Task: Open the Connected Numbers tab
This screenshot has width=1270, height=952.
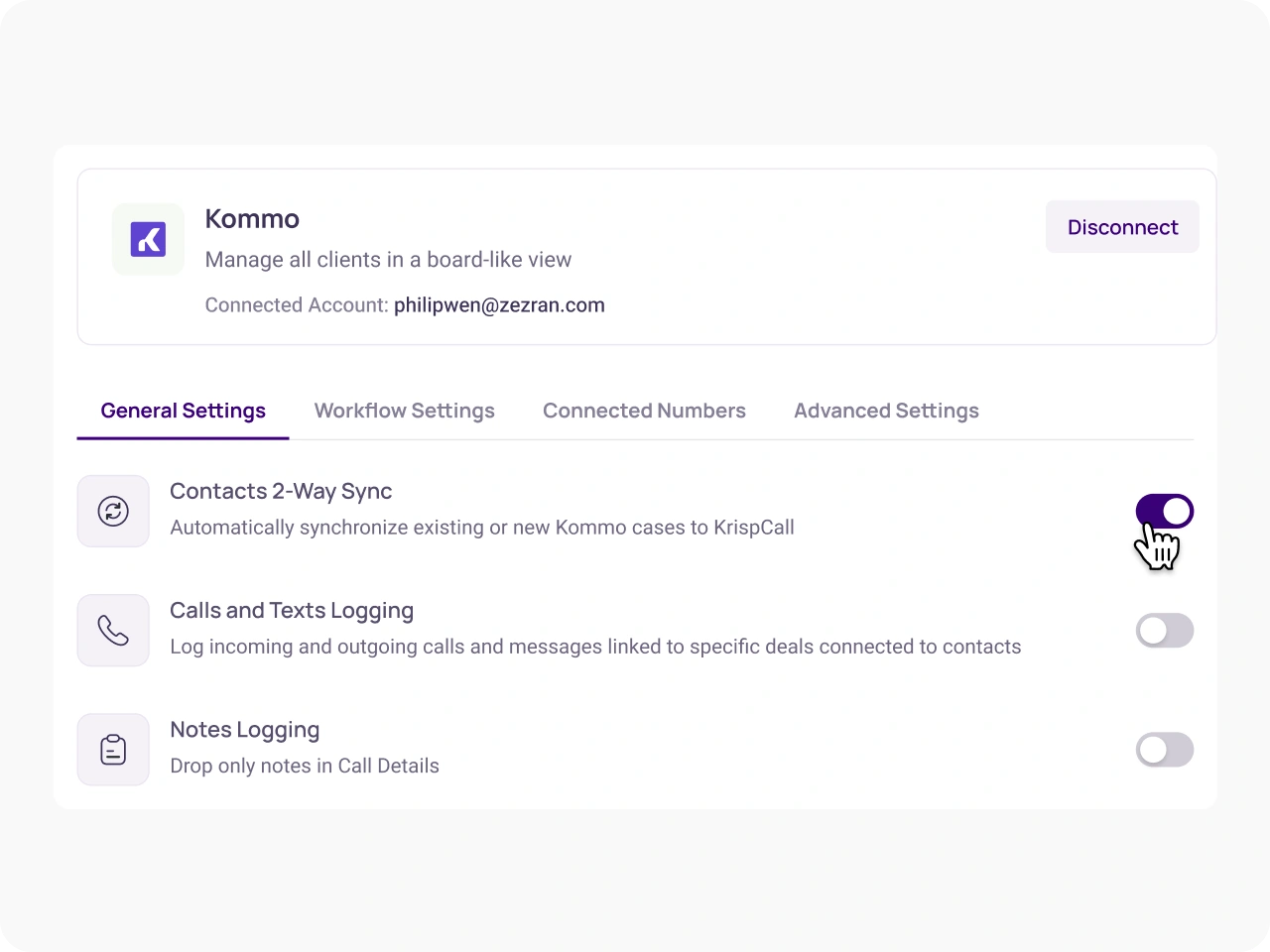Action: click(644, 411)
